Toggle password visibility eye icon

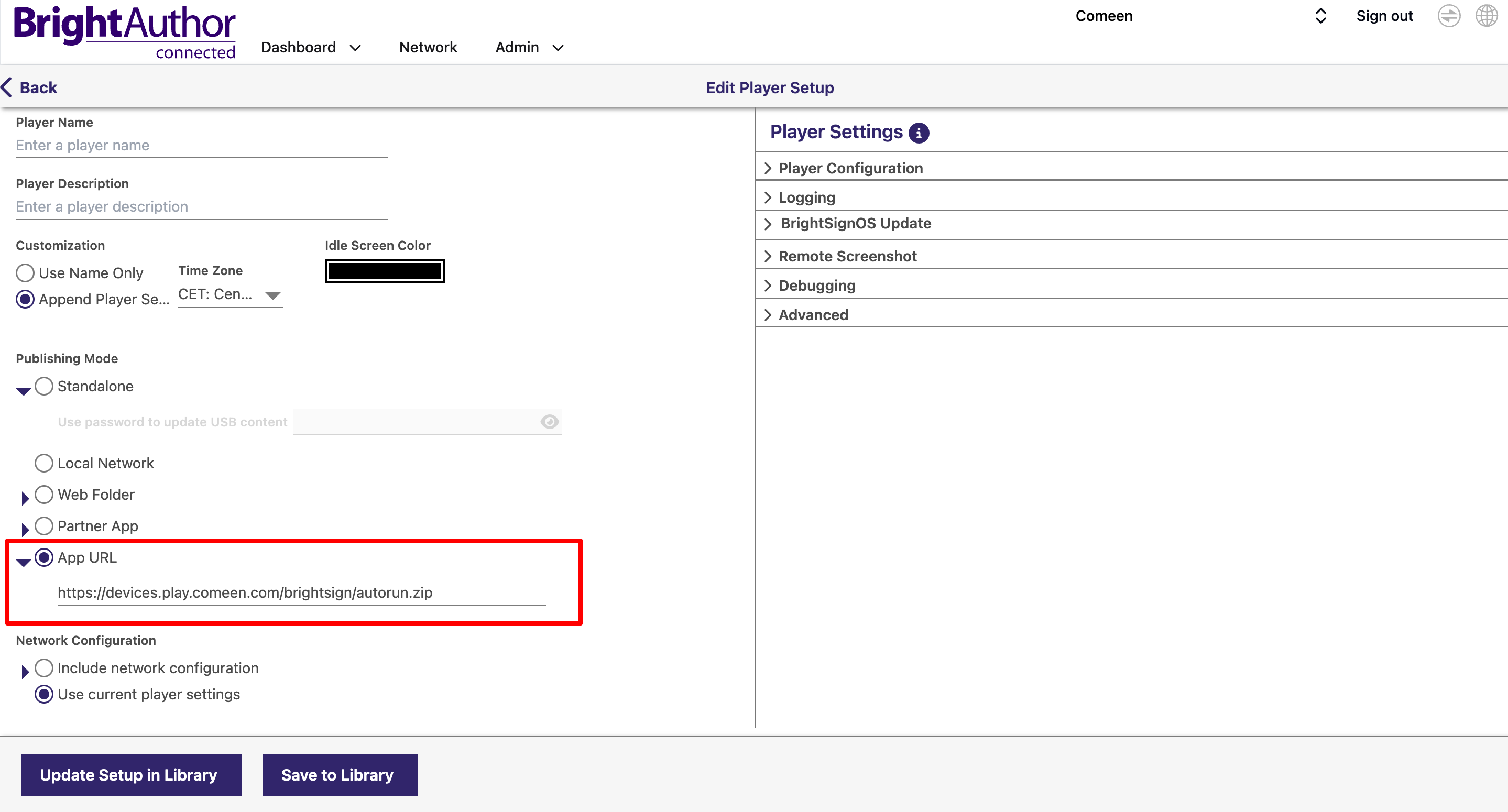tap(549, 422)
